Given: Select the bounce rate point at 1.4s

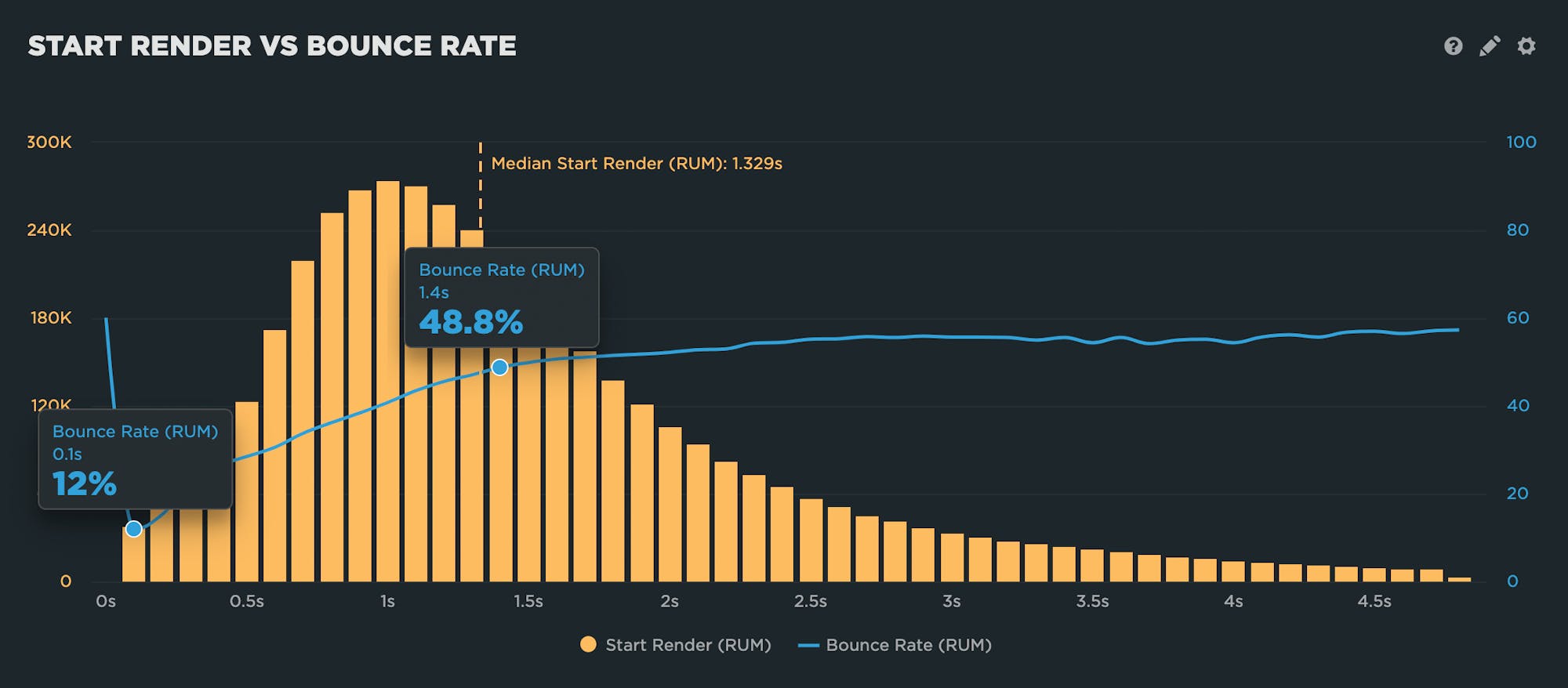Looking at the screenshot, I should click(499, 368).
